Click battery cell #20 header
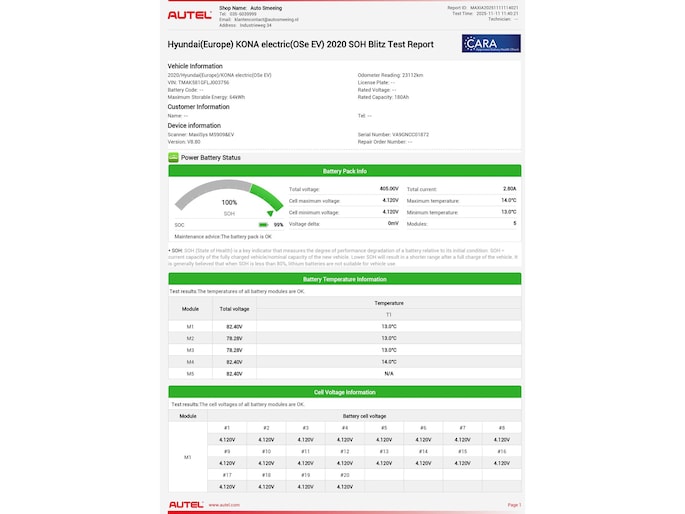The image size is (685, 514). (345, 475)
